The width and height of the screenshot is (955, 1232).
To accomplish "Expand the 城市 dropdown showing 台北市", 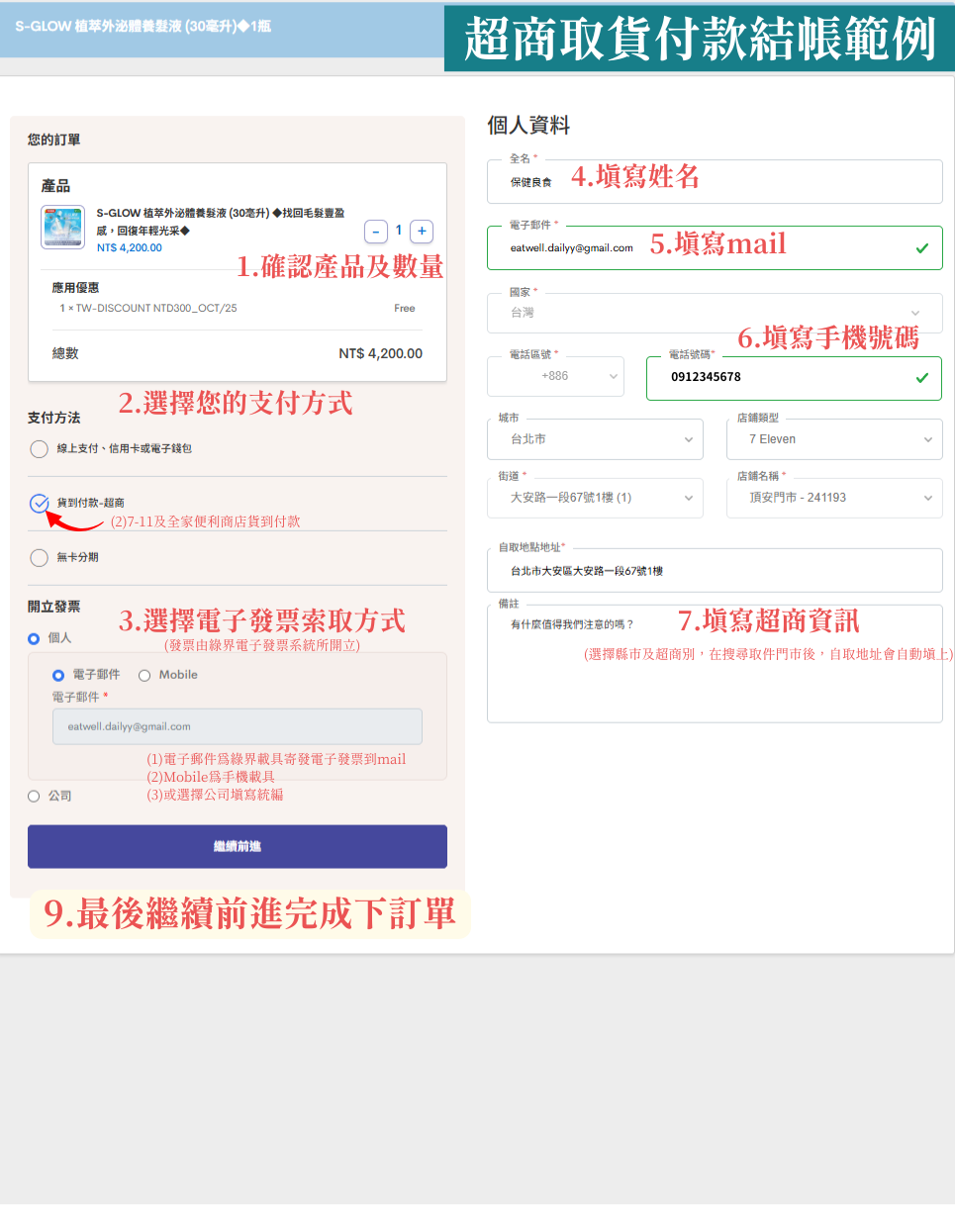I will tap(595, 438).
